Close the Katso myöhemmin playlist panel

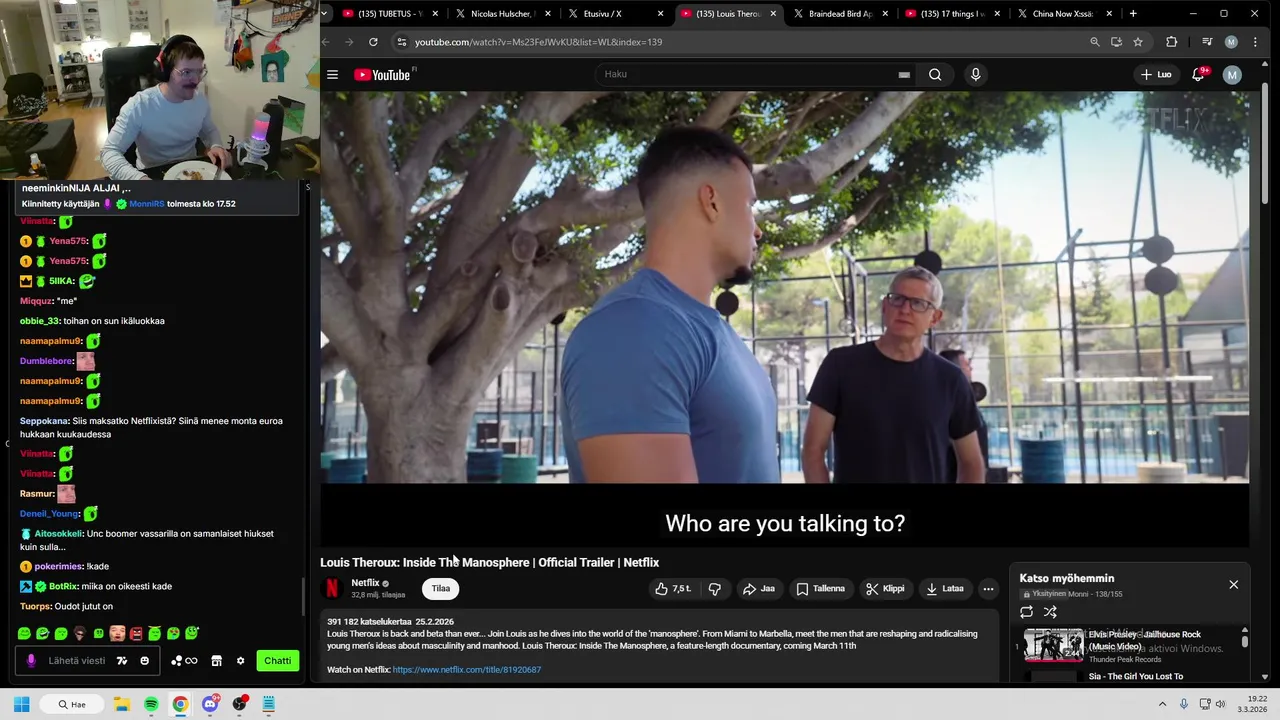(1233, 585)
